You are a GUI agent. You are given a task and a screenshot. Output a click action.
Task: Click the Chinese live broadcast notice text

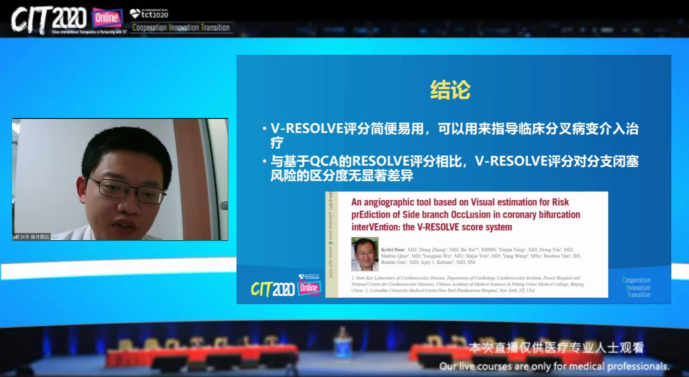coord(556,348)
